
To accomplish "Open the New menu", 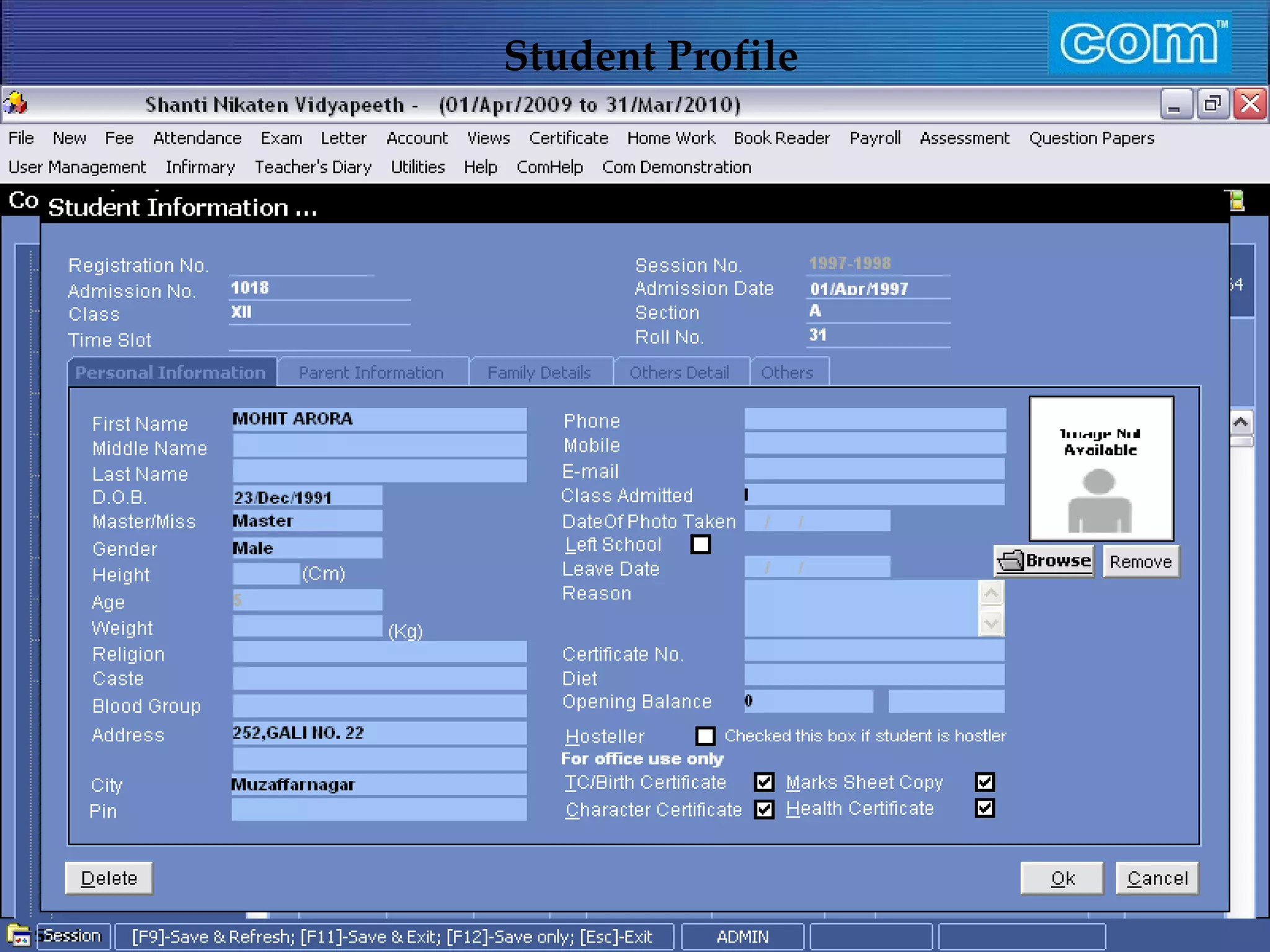I will pos(69,138).
